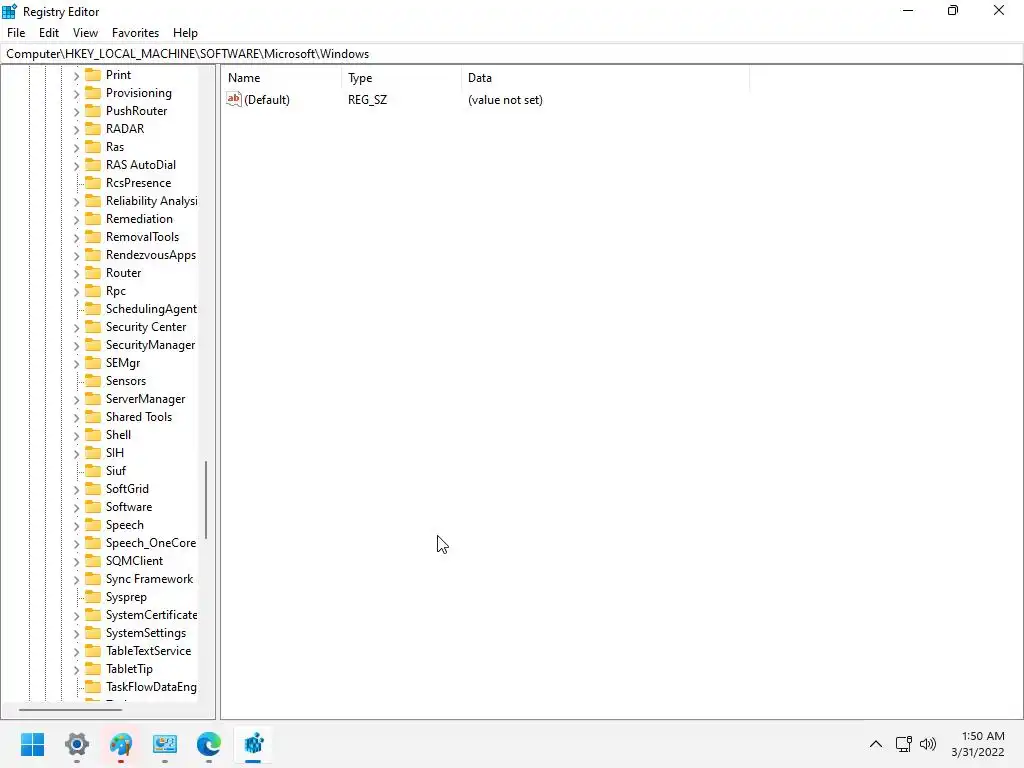1024x768 pixels.
Task: Open the volume control in system tray
Action: tap(927, 744)
